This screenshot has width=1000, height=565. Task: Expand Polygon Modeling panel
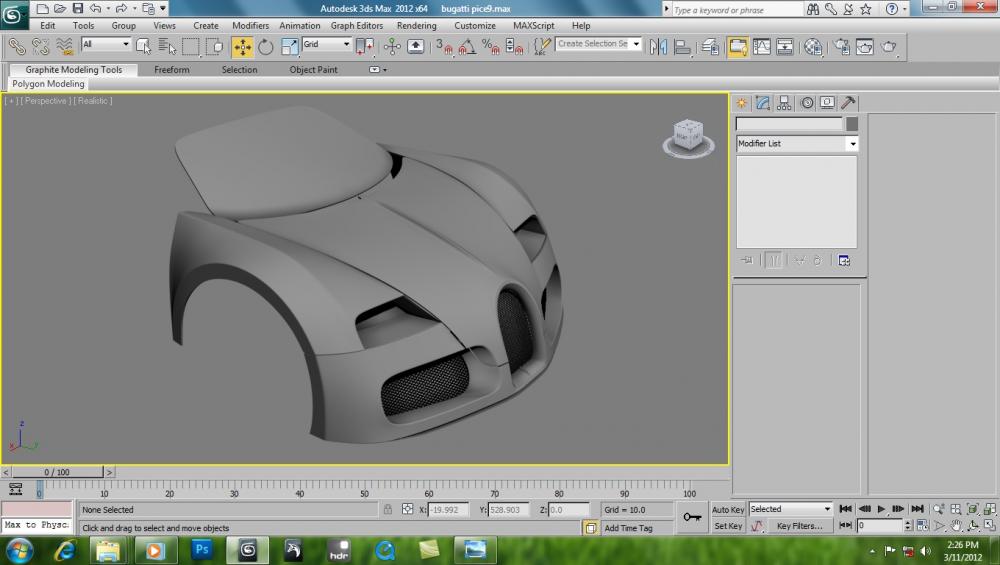click(48, 84)
